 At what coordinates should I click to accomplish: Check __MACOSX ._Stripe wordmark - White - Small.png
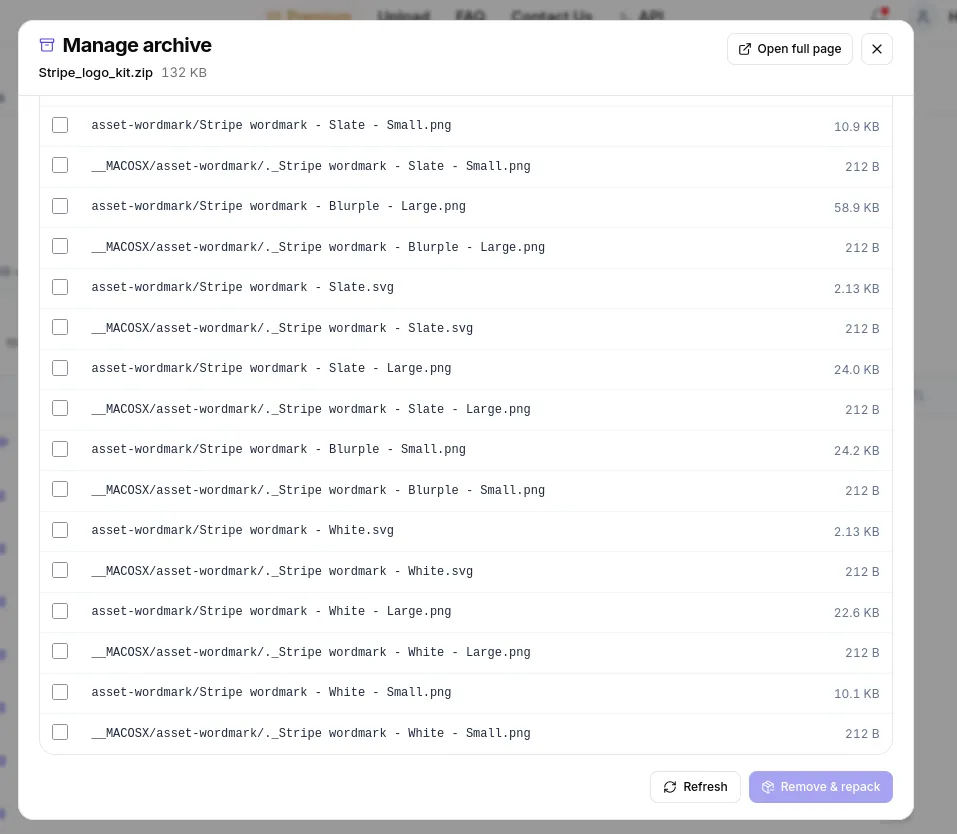click(60, 733)
